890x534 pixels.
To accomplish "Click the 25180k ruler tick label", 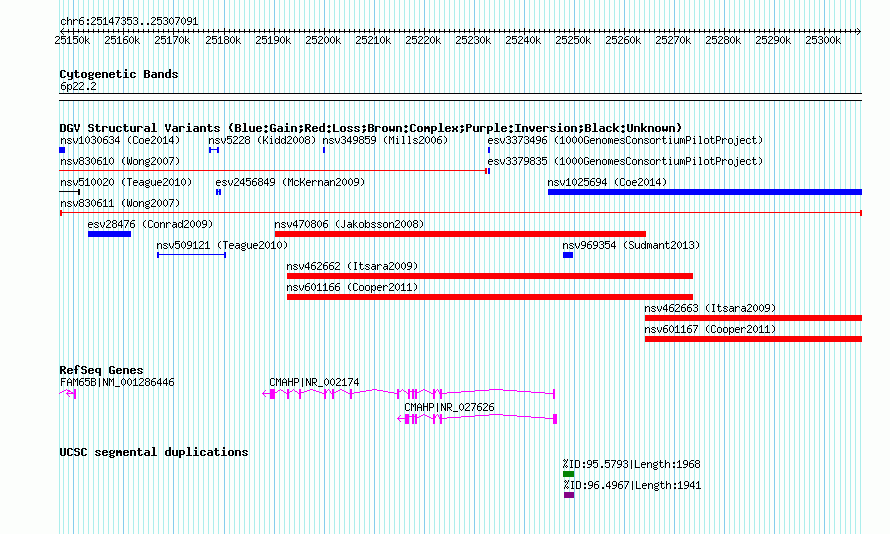I will coord(223,40).
